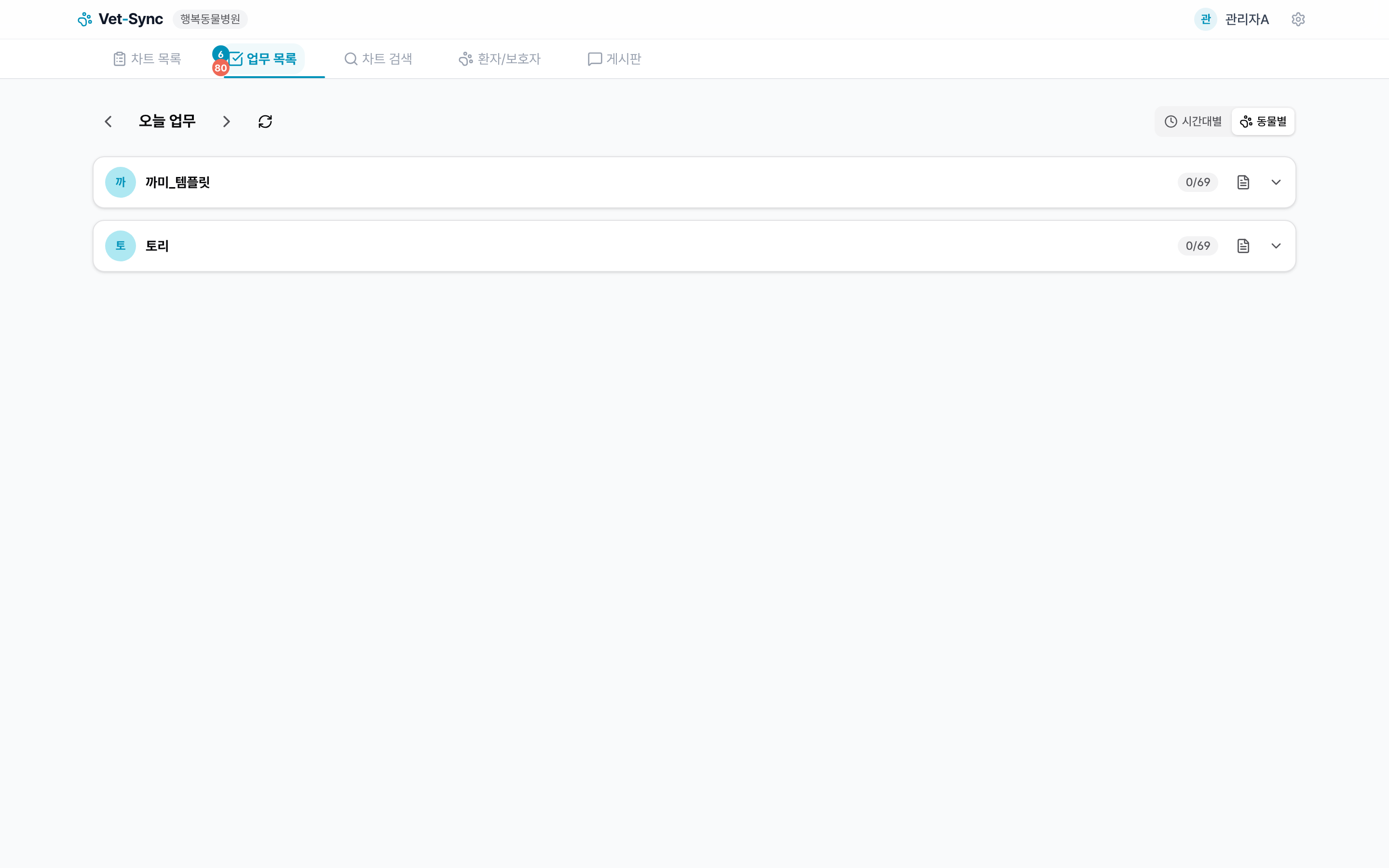Click the refresh tasks icon
Screen dimensions: 1389x868
click(265, 122)
